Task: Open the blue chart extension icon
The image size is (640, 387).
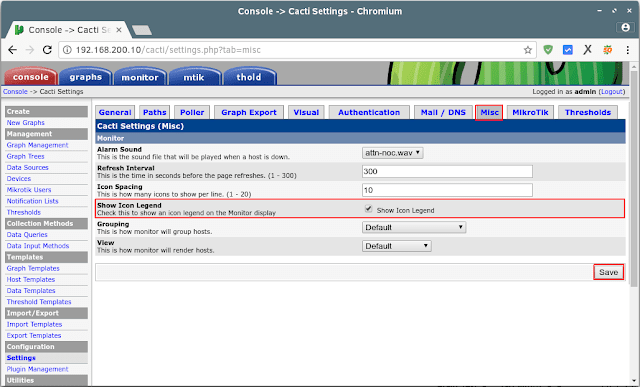Action: tap(567, 50)
